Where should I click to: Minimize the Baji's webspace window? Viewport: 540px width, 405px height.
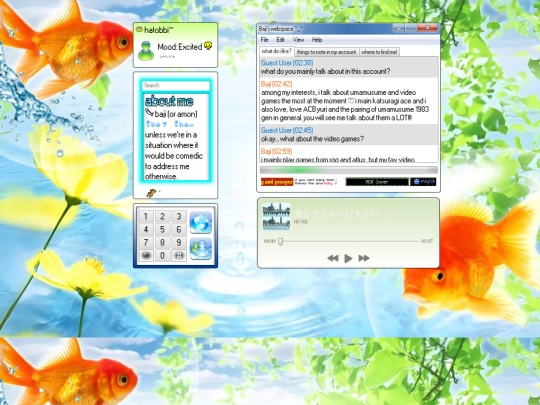[x=398, y=28]
